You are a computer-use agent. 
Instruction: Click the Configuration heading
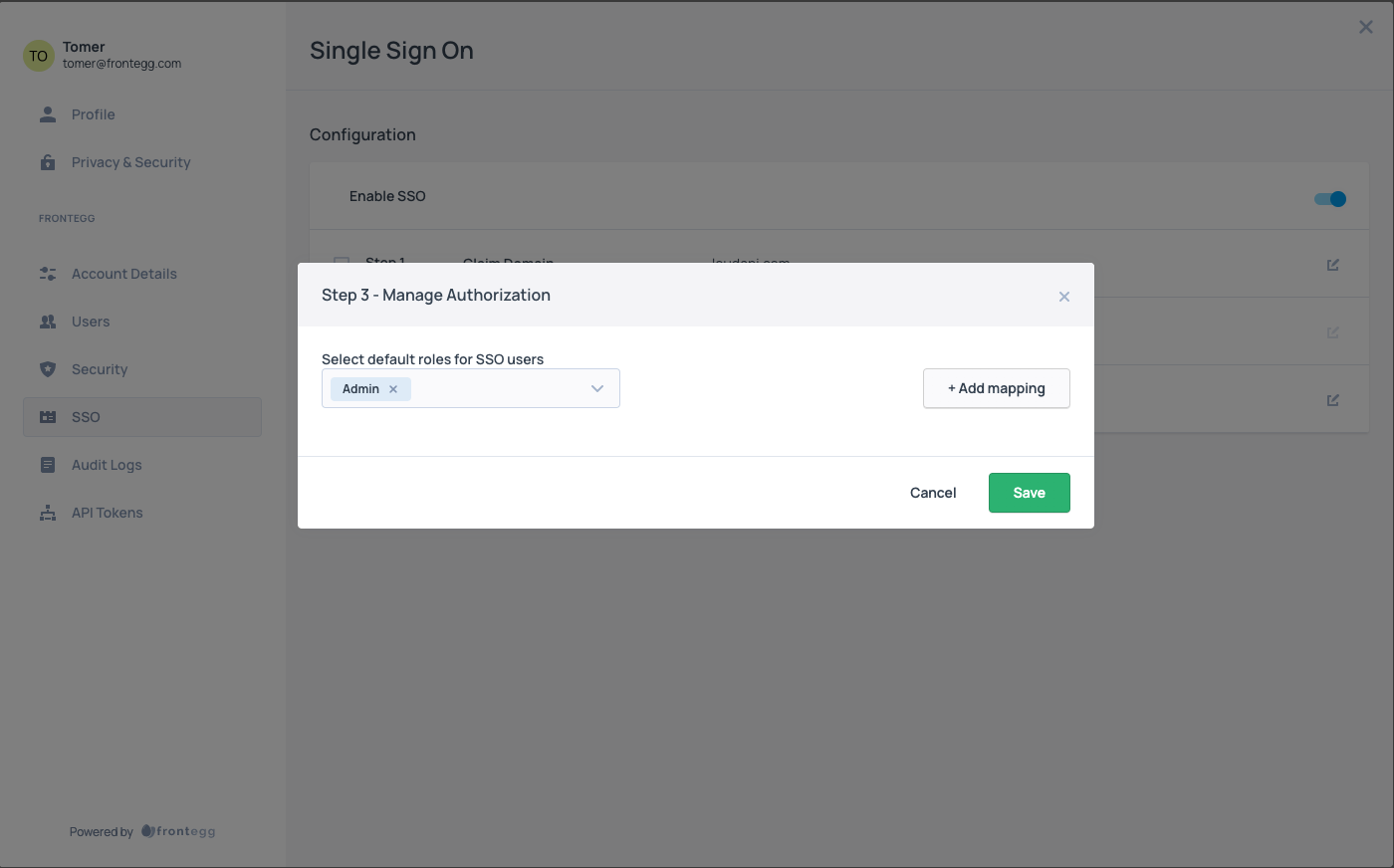point(362,134)
